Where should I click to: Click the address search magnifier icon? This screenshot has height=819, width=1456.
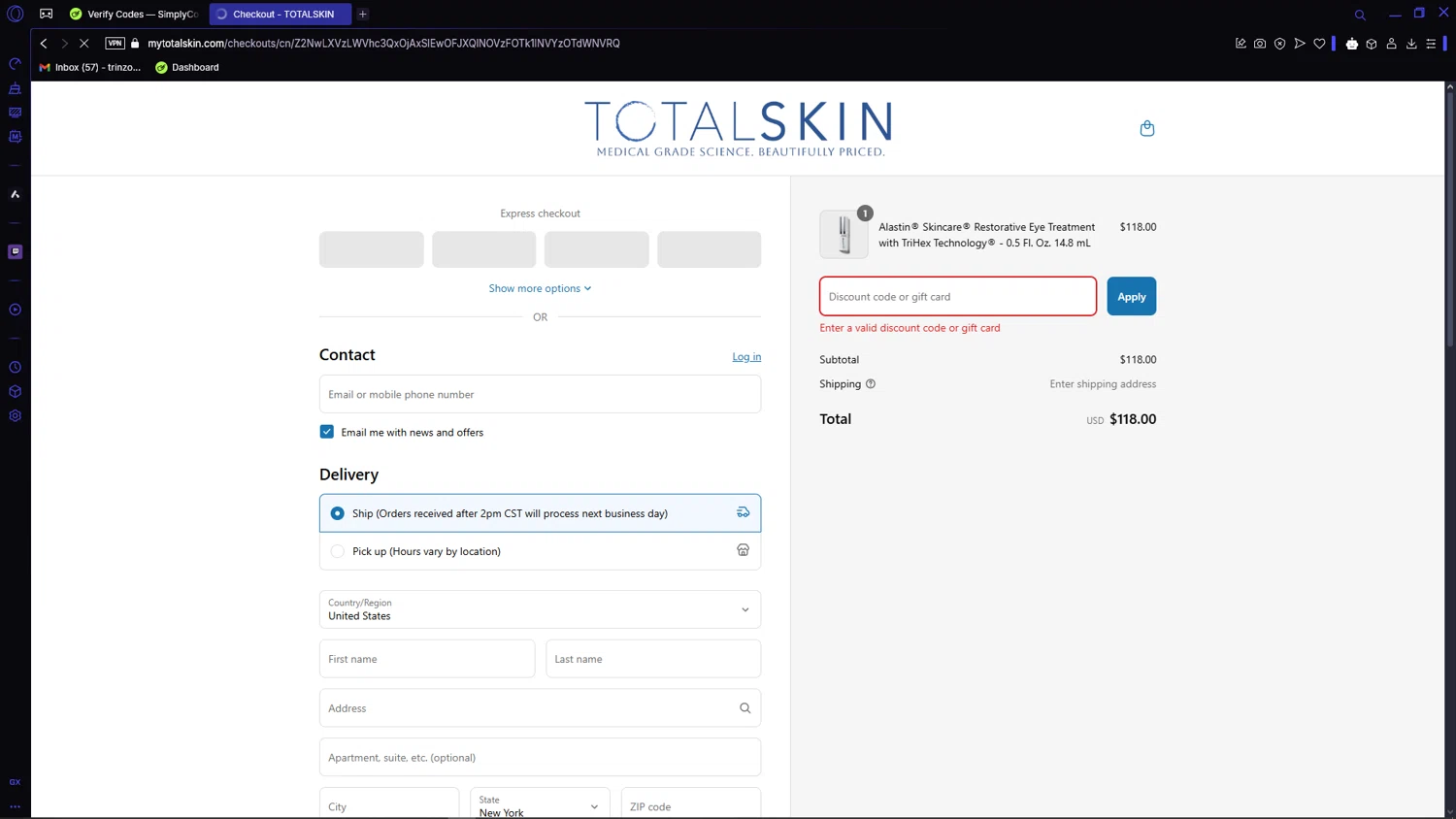coord(745,708)
